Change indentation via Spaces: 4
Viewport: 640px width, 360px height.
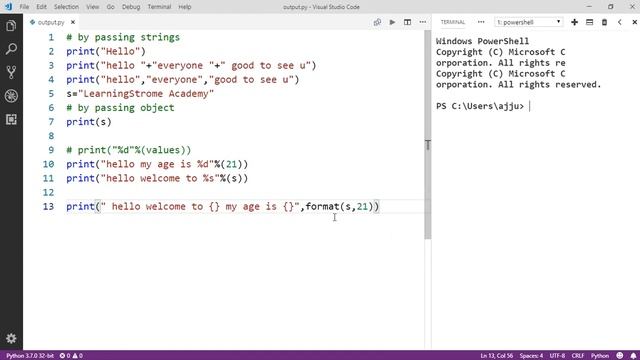(x=531, y=356)
